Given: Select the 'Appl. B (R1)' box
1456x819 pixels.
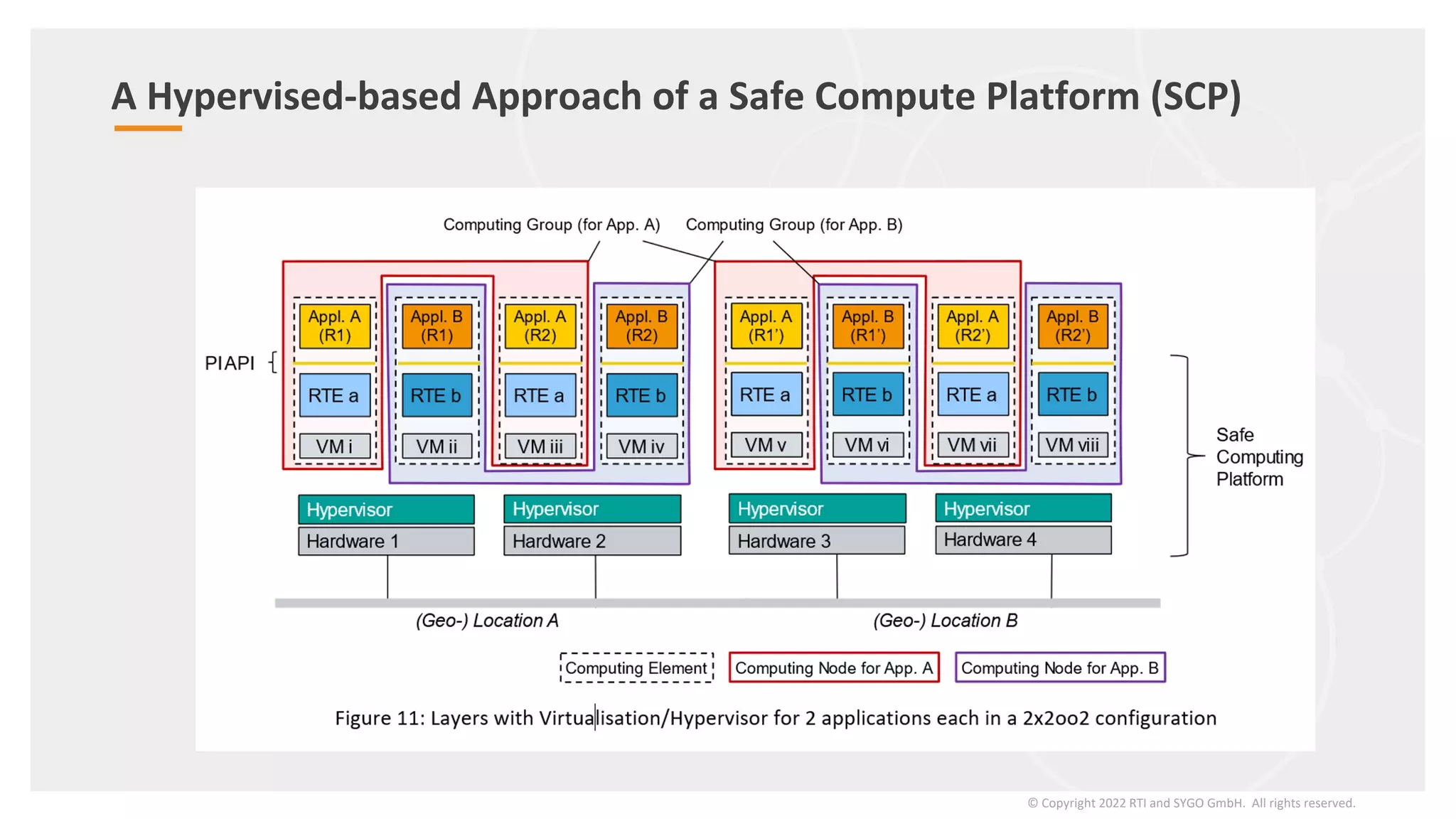Looking at the screenshot, I should tap(437, 326).
